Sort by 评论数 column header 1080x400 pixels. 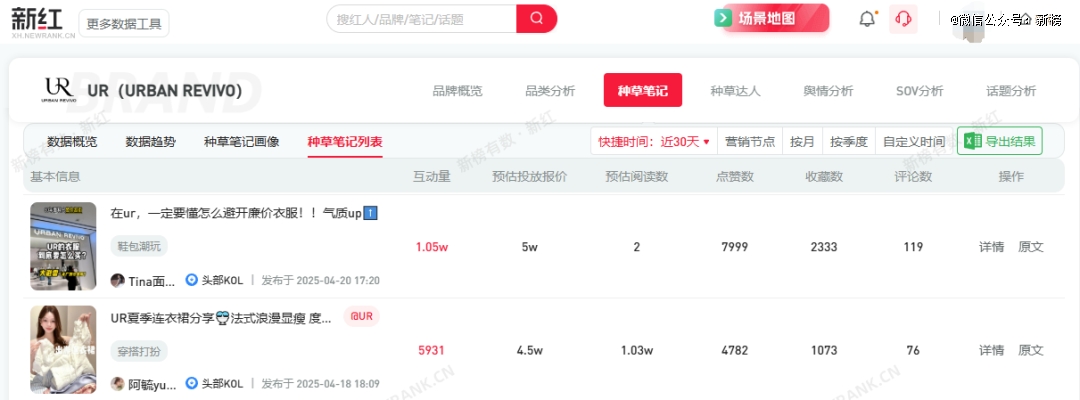tap(913, 177)
